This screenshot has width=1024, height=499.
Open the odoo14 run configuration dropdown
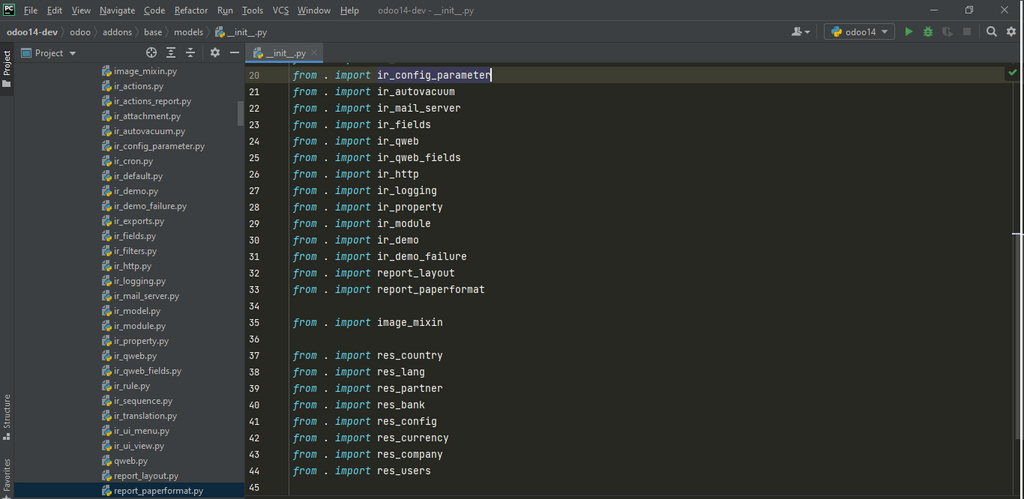pos(859,32)
